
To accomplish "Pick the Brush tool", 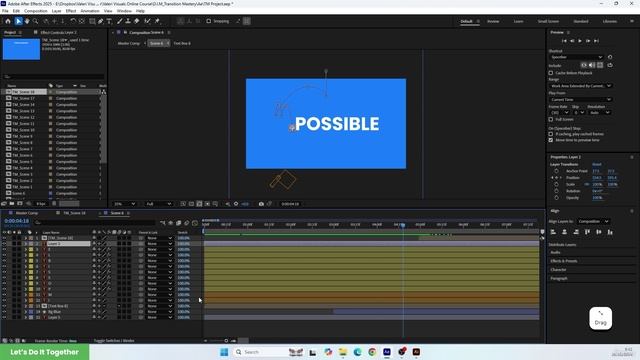I will pyautogui.click(x=120, y=21).
